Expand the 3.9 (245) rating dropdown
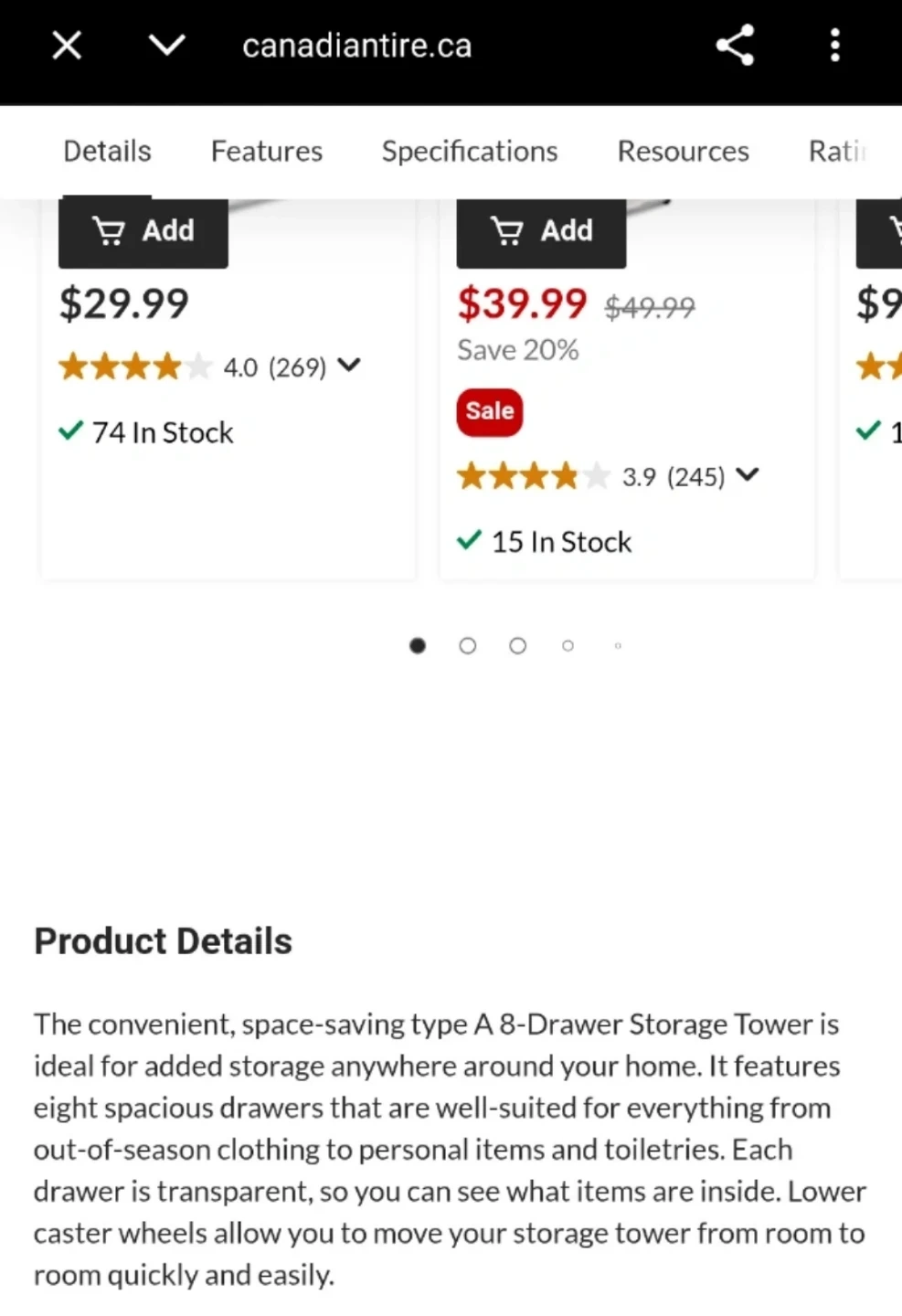The height and width of the screenshot is (1316, 902). tap(748, 475)
